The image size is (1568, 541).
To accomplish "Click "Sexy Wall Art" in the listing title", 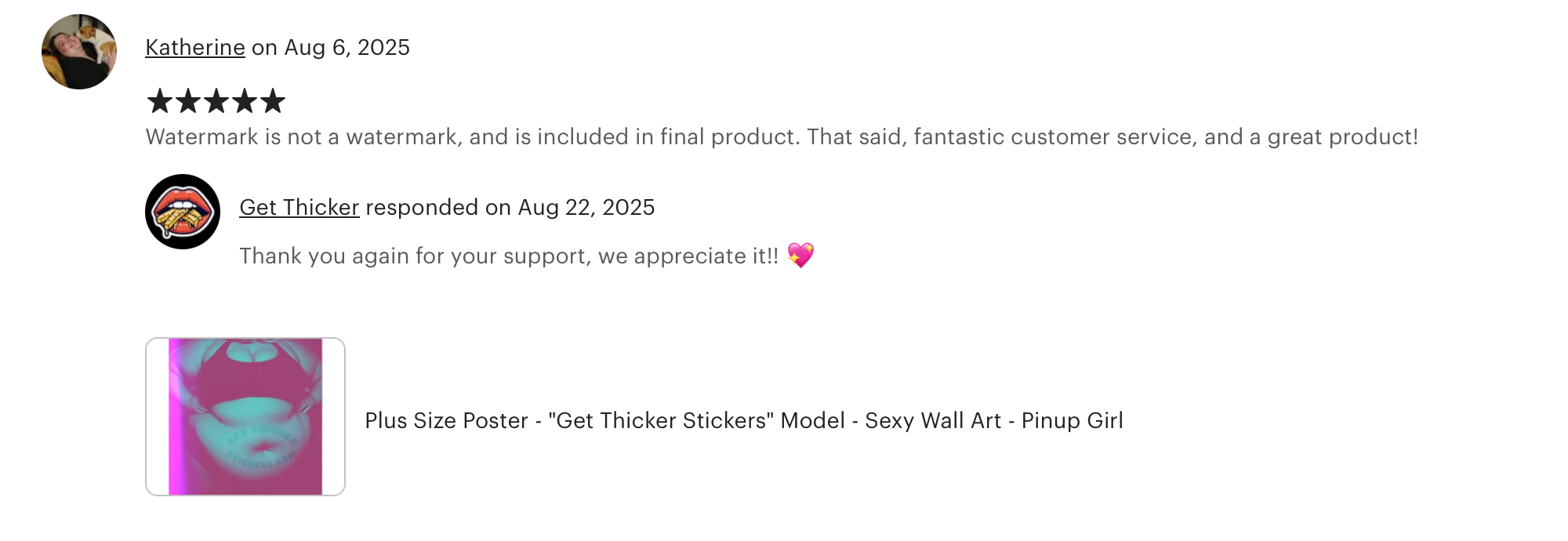I will point(933,421).
